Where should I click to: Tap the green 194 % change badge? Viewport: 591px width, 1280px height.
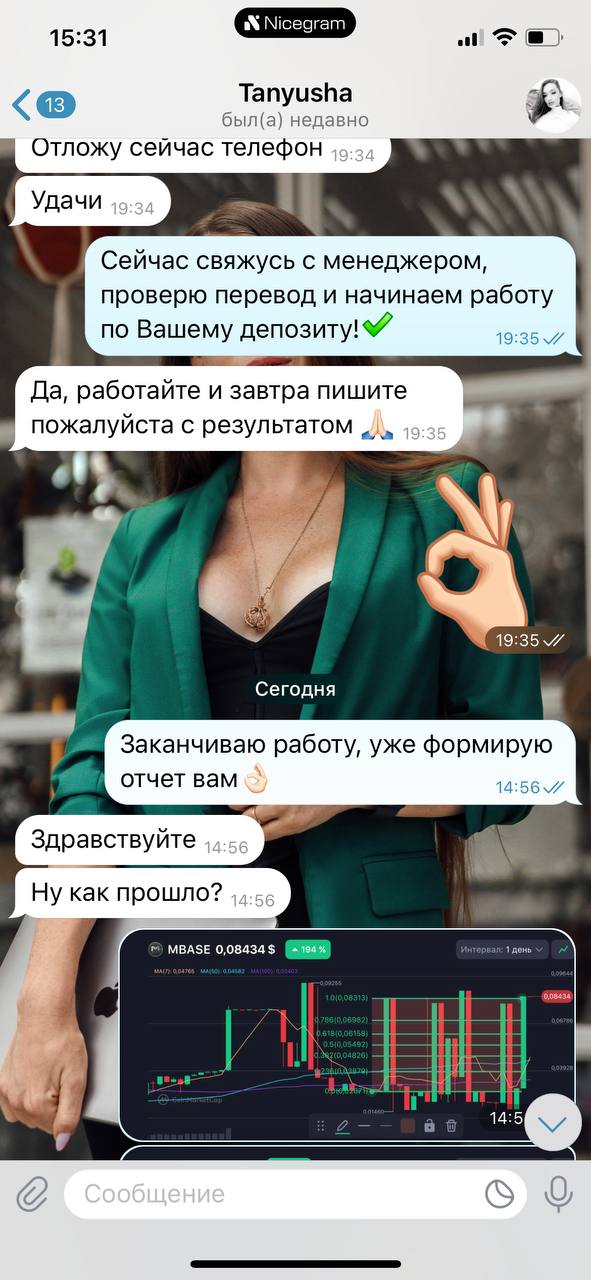click(x=308, y=949)
